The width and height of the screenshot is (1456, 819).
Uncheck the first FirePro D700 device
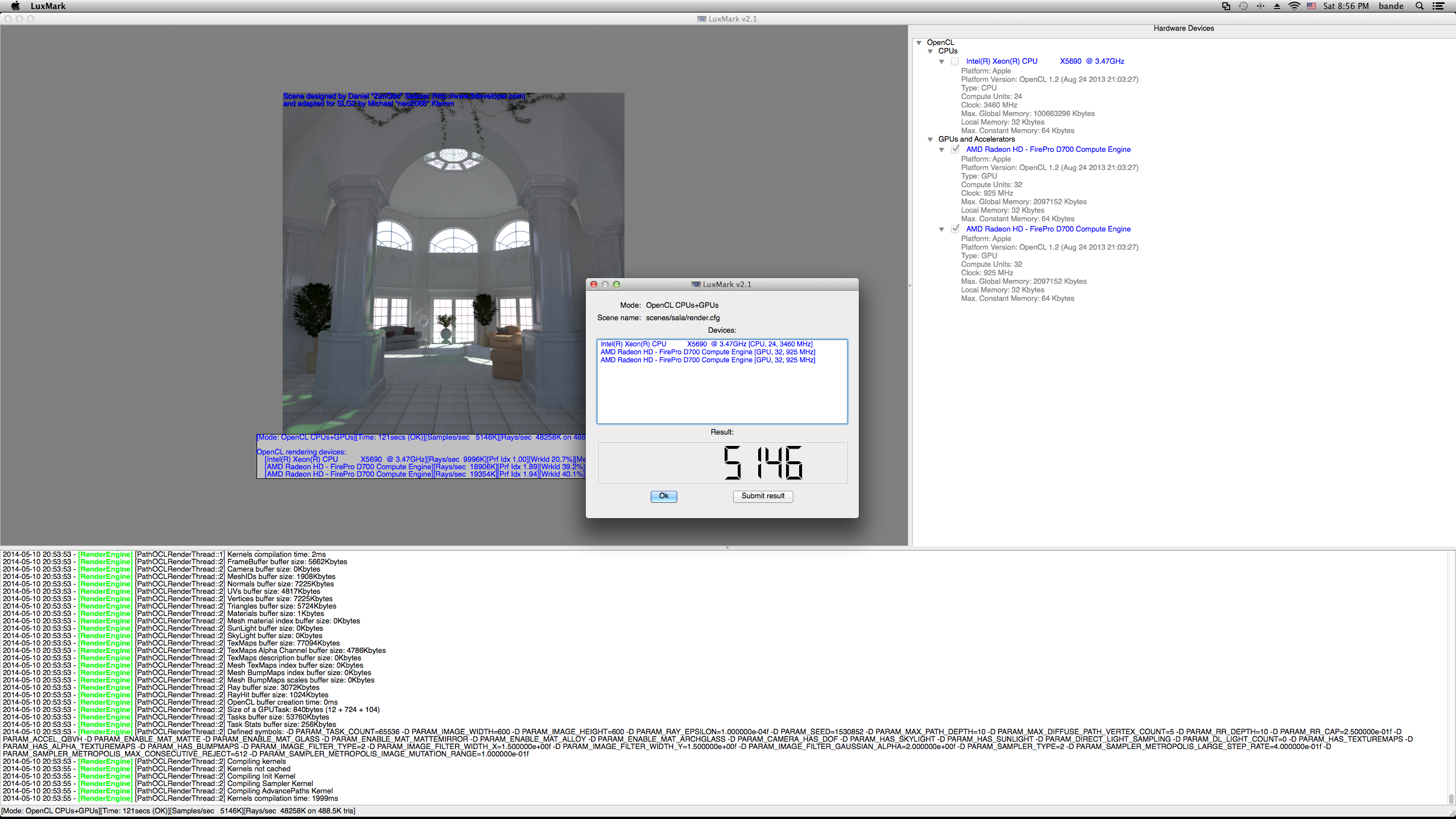pyautogui.click(x=955, y=150)
